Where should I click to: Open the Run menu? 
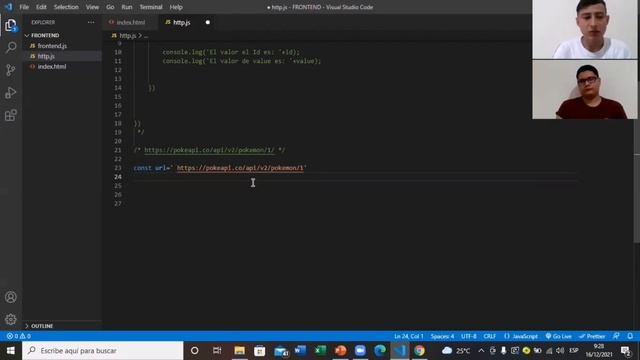[127, 7]
